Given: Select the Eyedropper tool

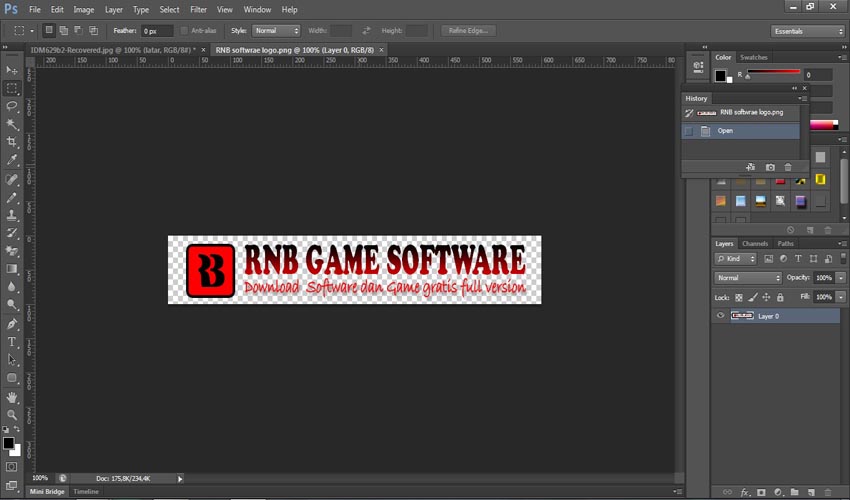Looking at the screenshot, I should click(x=12, y=160).
